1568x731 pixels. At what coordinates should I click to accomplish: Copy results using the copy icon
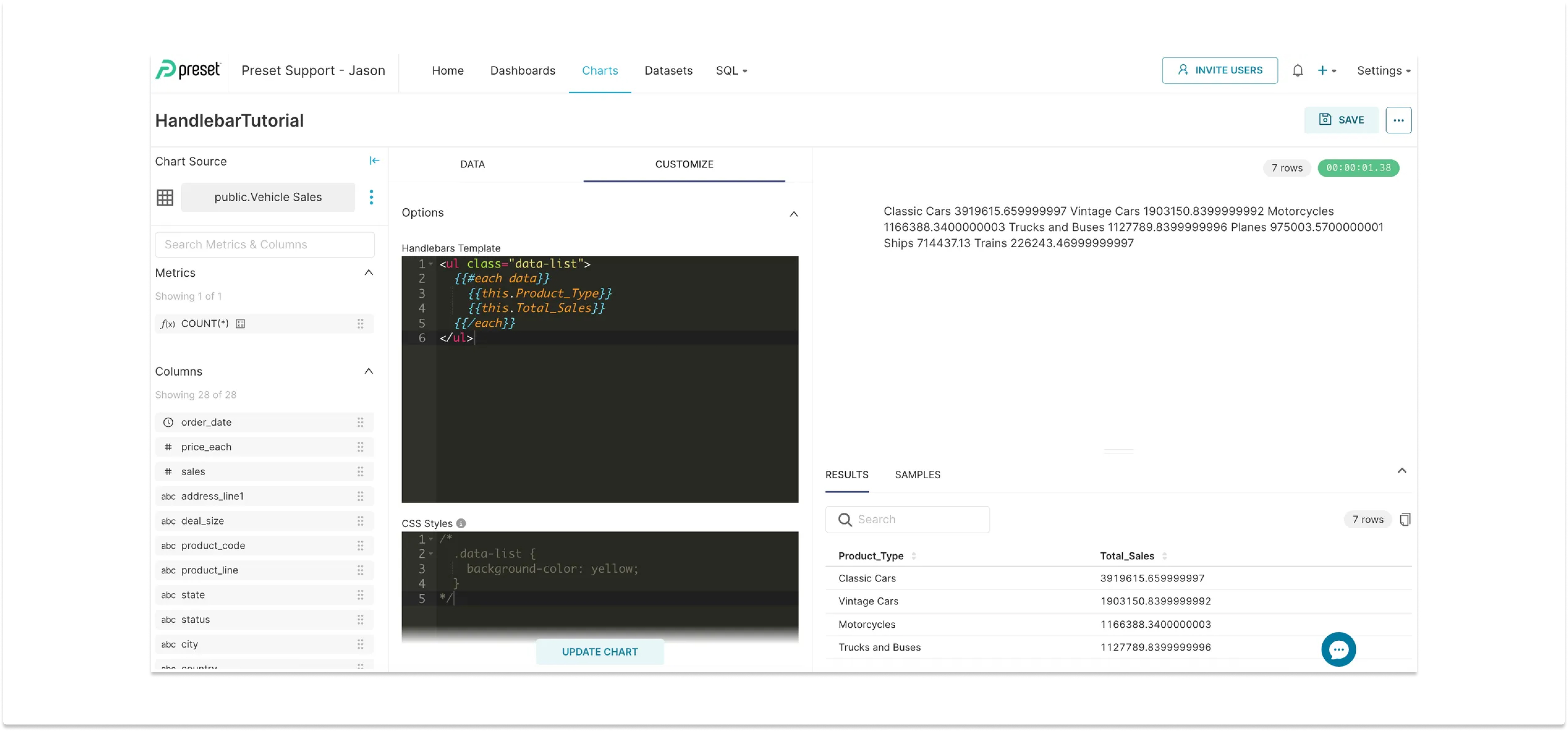[x=1405, y=519]
